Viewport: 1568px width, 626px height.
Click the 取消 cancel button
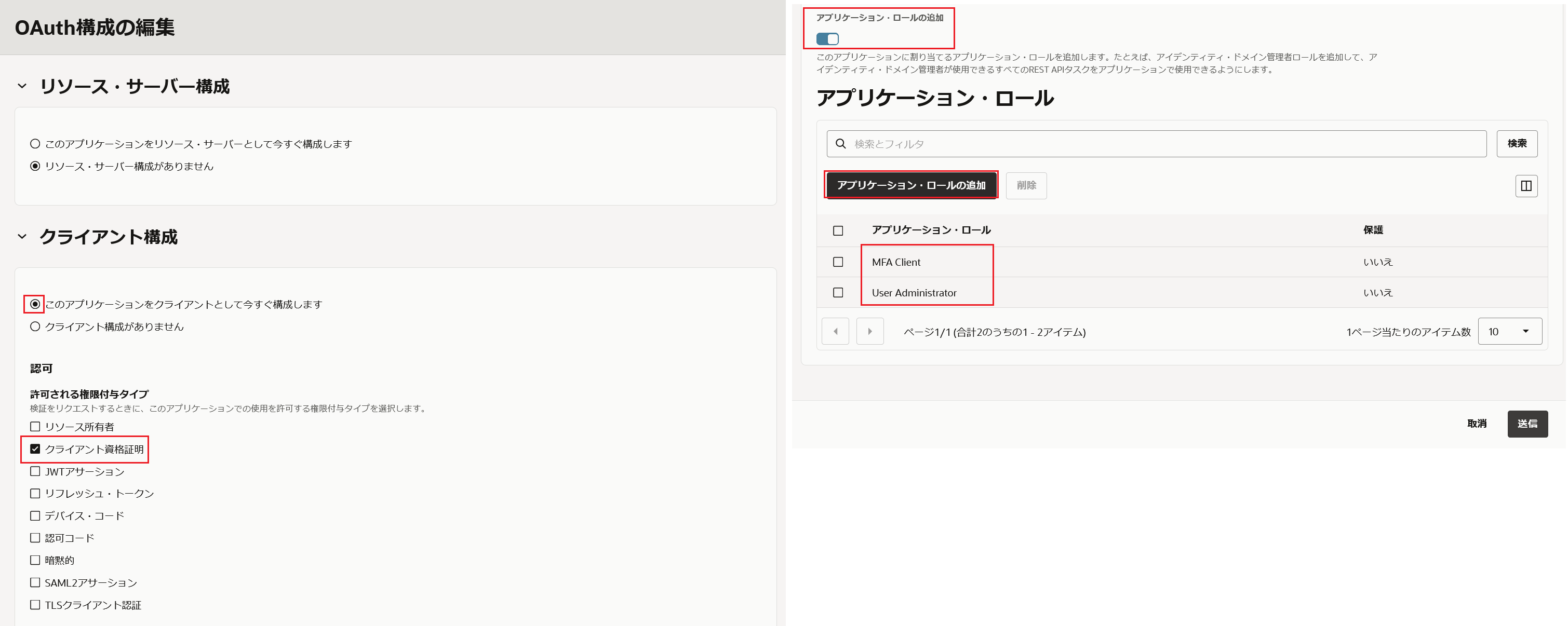1477,424
